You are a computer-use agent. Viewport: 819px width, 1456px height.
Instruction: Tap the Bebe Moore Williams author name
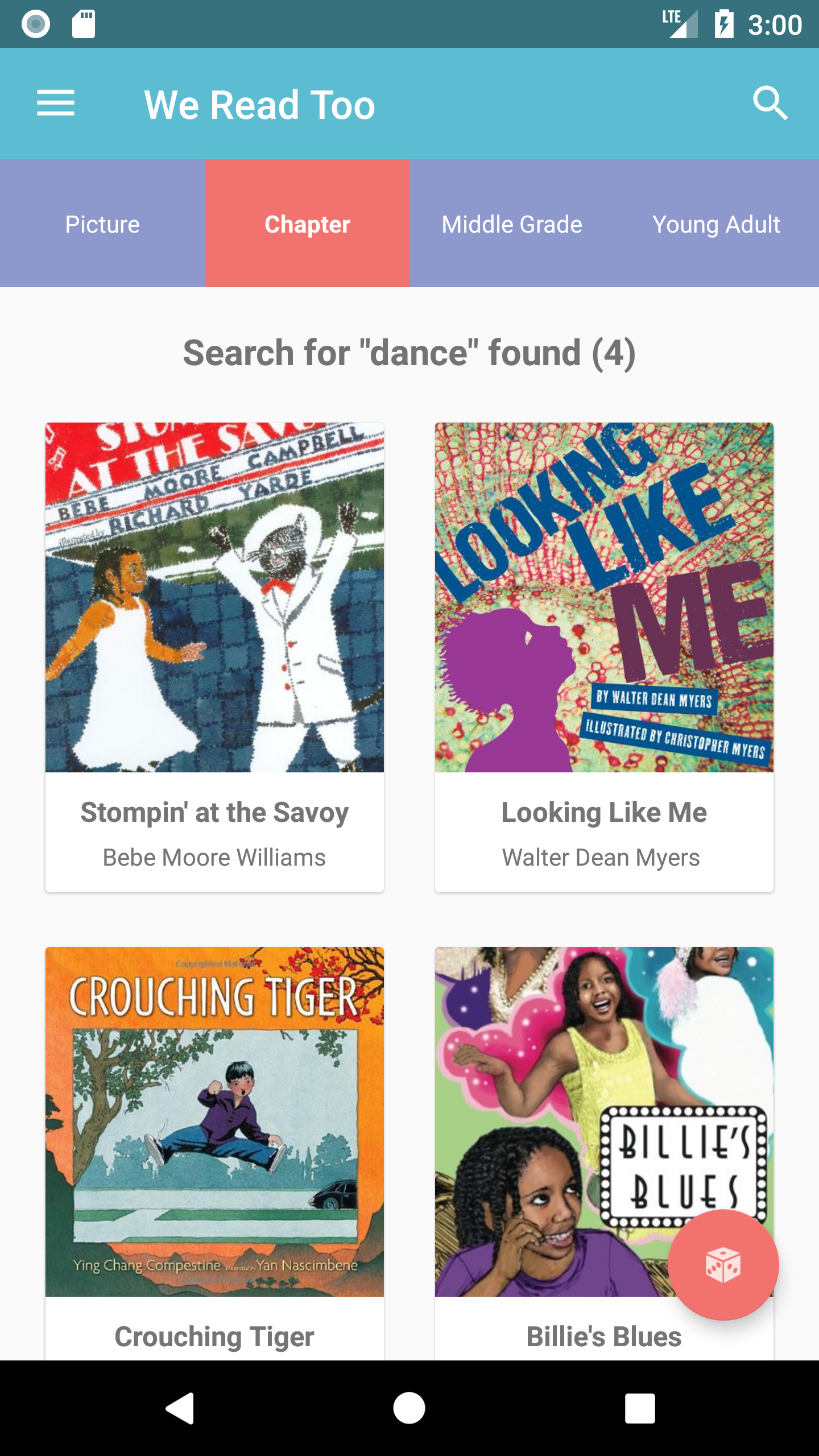coord(214,857)
